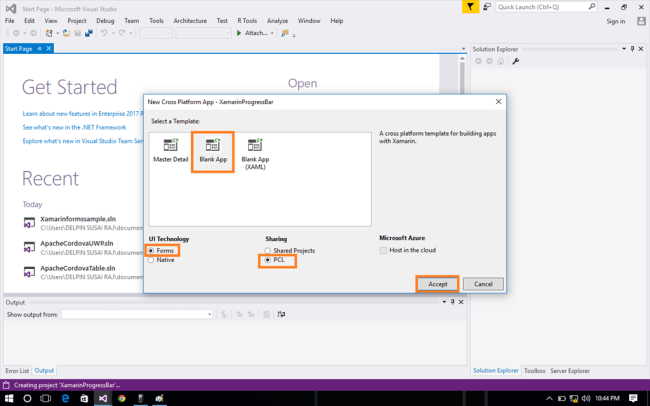This screenshot has height=406, width=650.
Task: Click the Find in Files toolbar icon
Action: tap(284, 33)
